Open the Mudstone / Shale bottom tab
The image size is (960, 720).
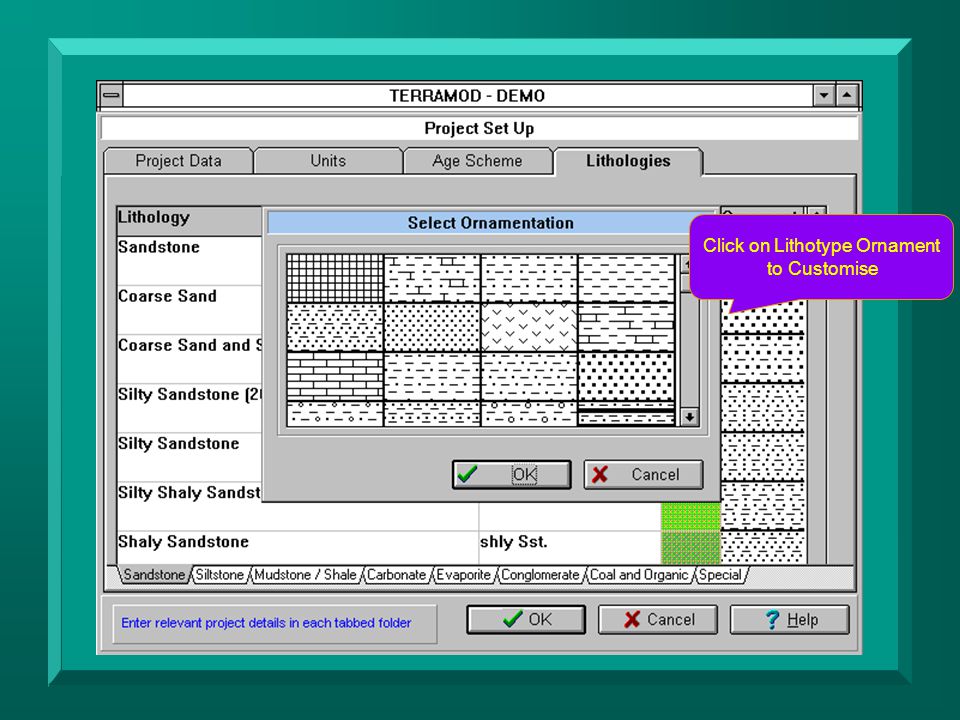click(x=305, y=575)
